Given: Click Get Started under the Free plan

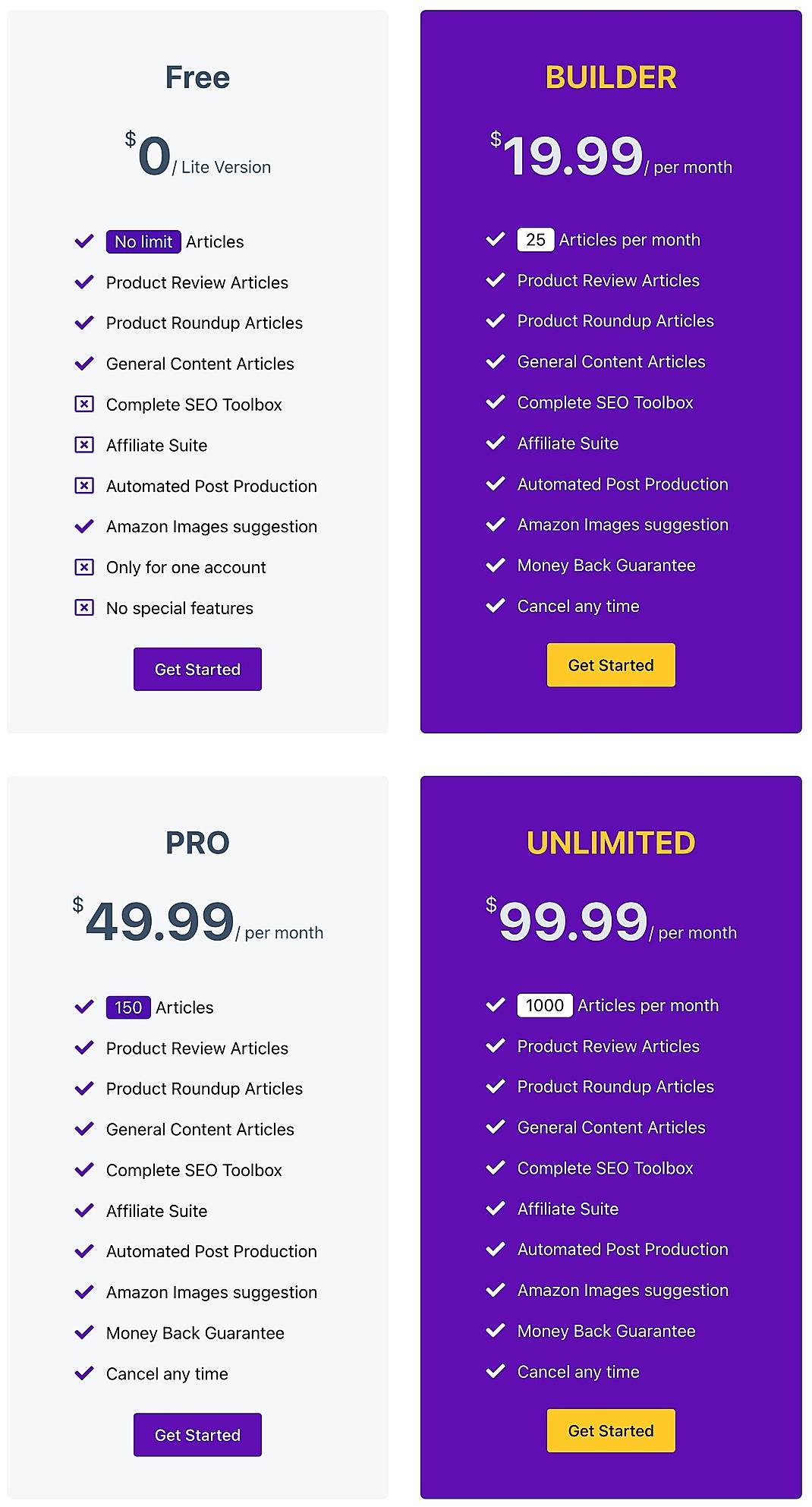Looking at the screenshot, I should pyautogui.click(x=197, y=669).
